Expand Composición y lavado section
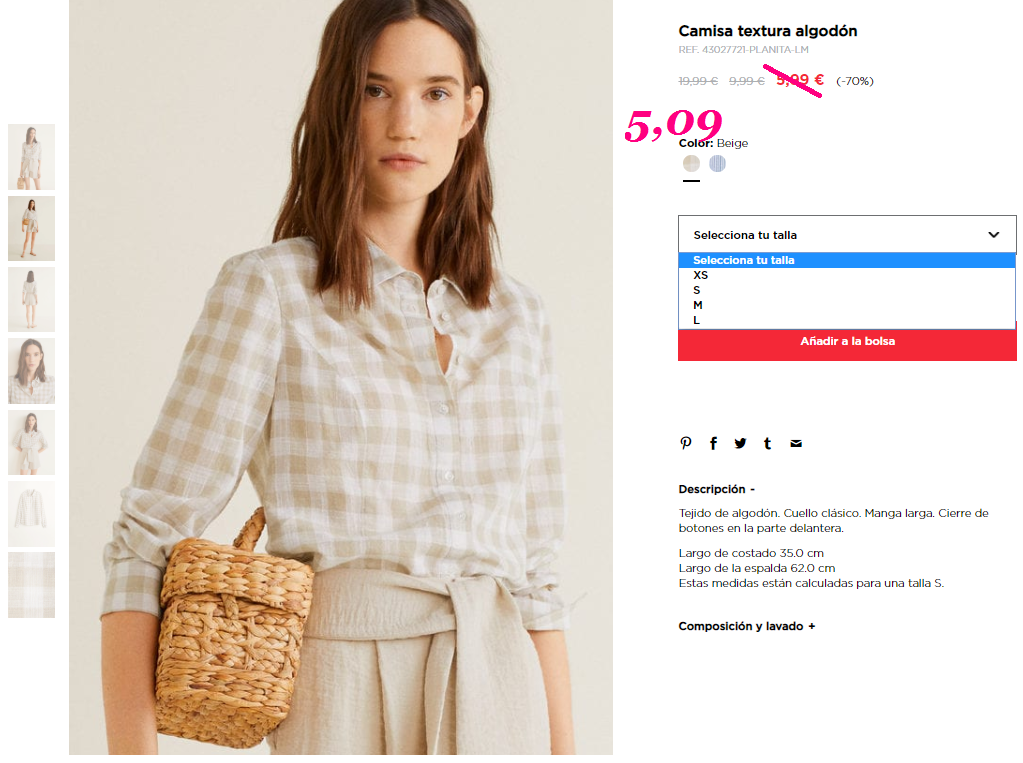Screen dimensions: 1023x763 [x=747, y=626]
